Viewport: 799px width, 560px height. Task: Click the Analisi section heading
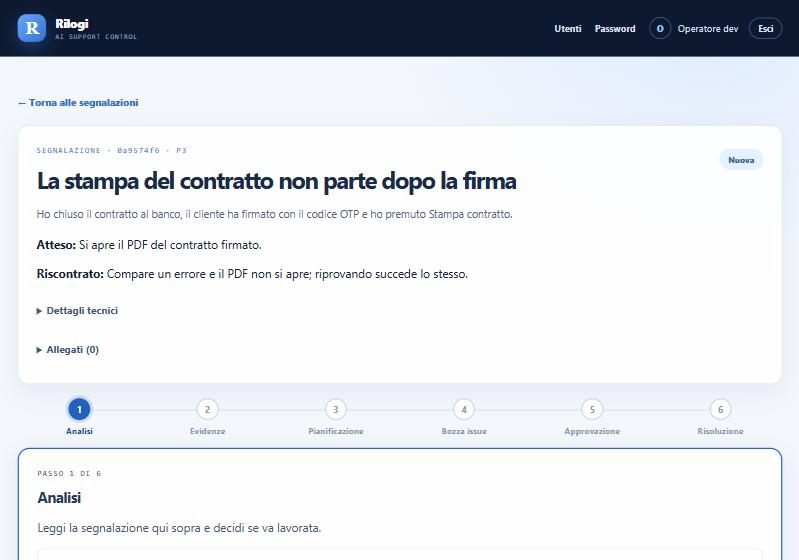[59, 497]
